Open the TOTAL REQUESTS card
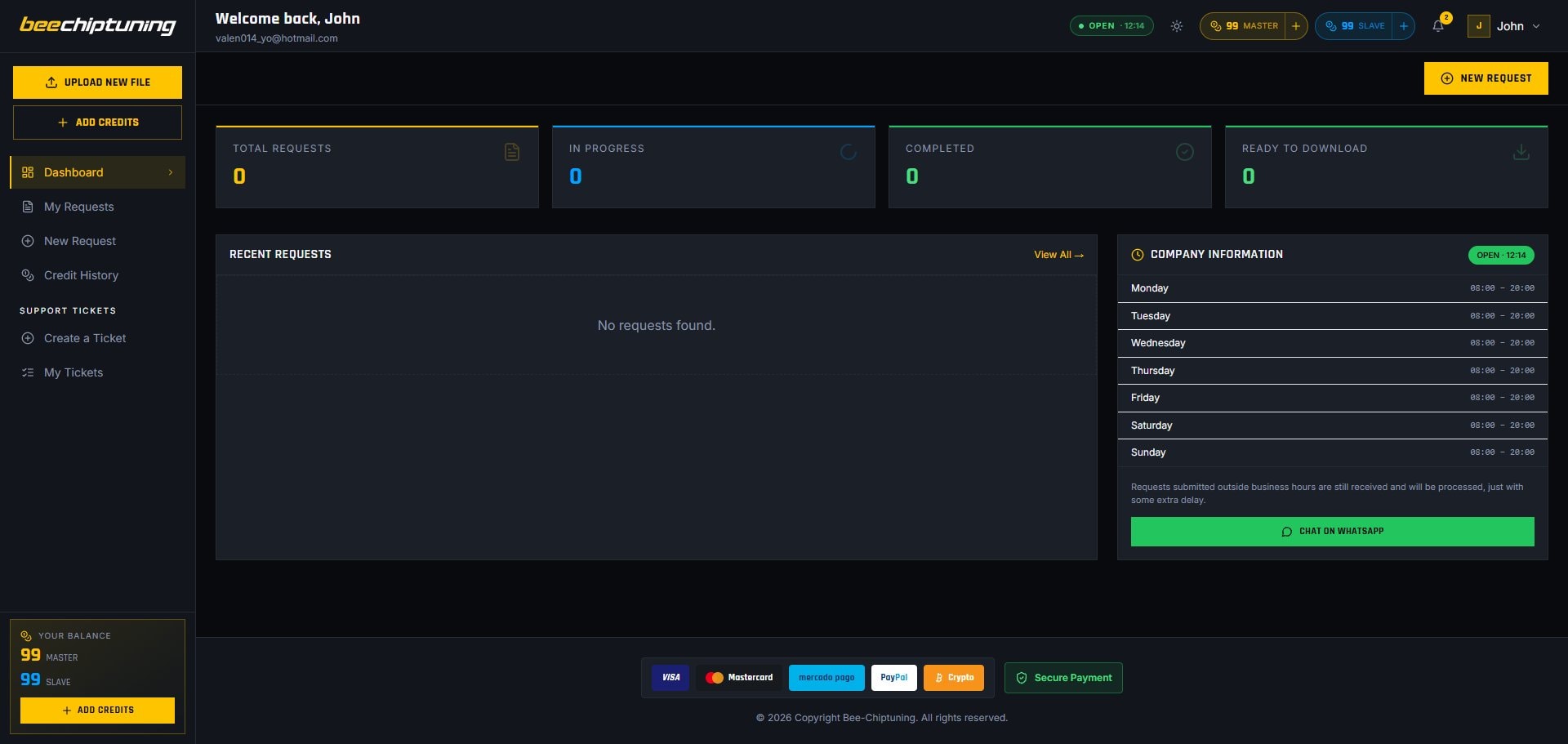This screenshot has width=1568, height=744. 377,167
